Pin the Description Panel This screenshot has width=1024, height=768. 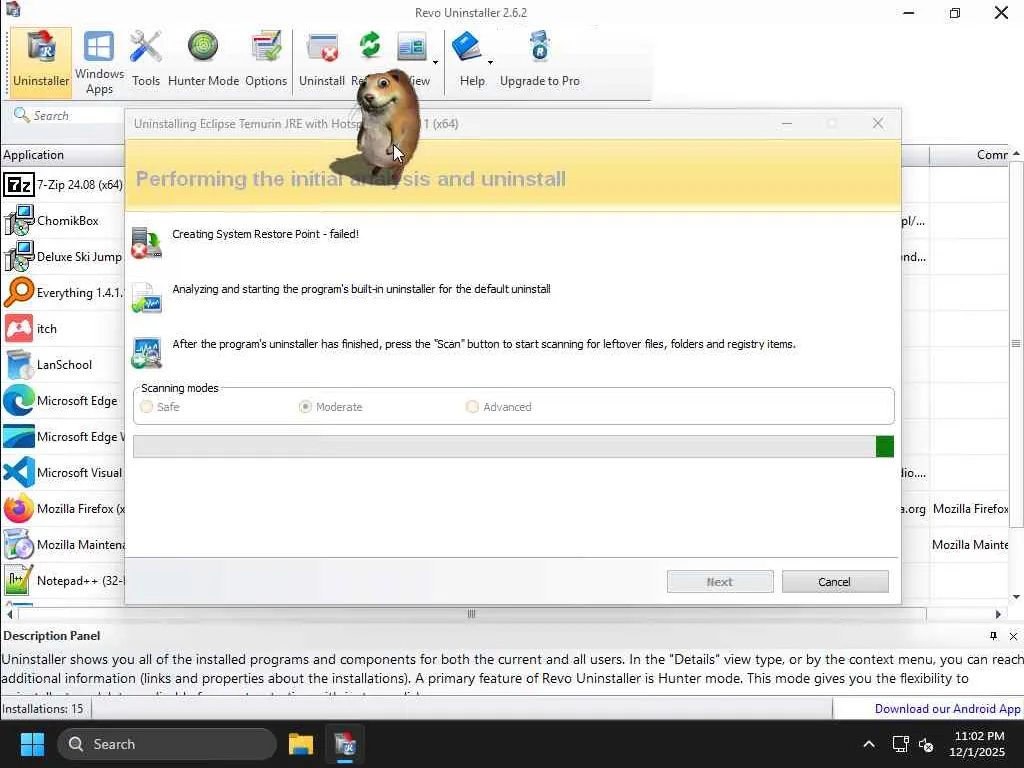coord(993,636)
